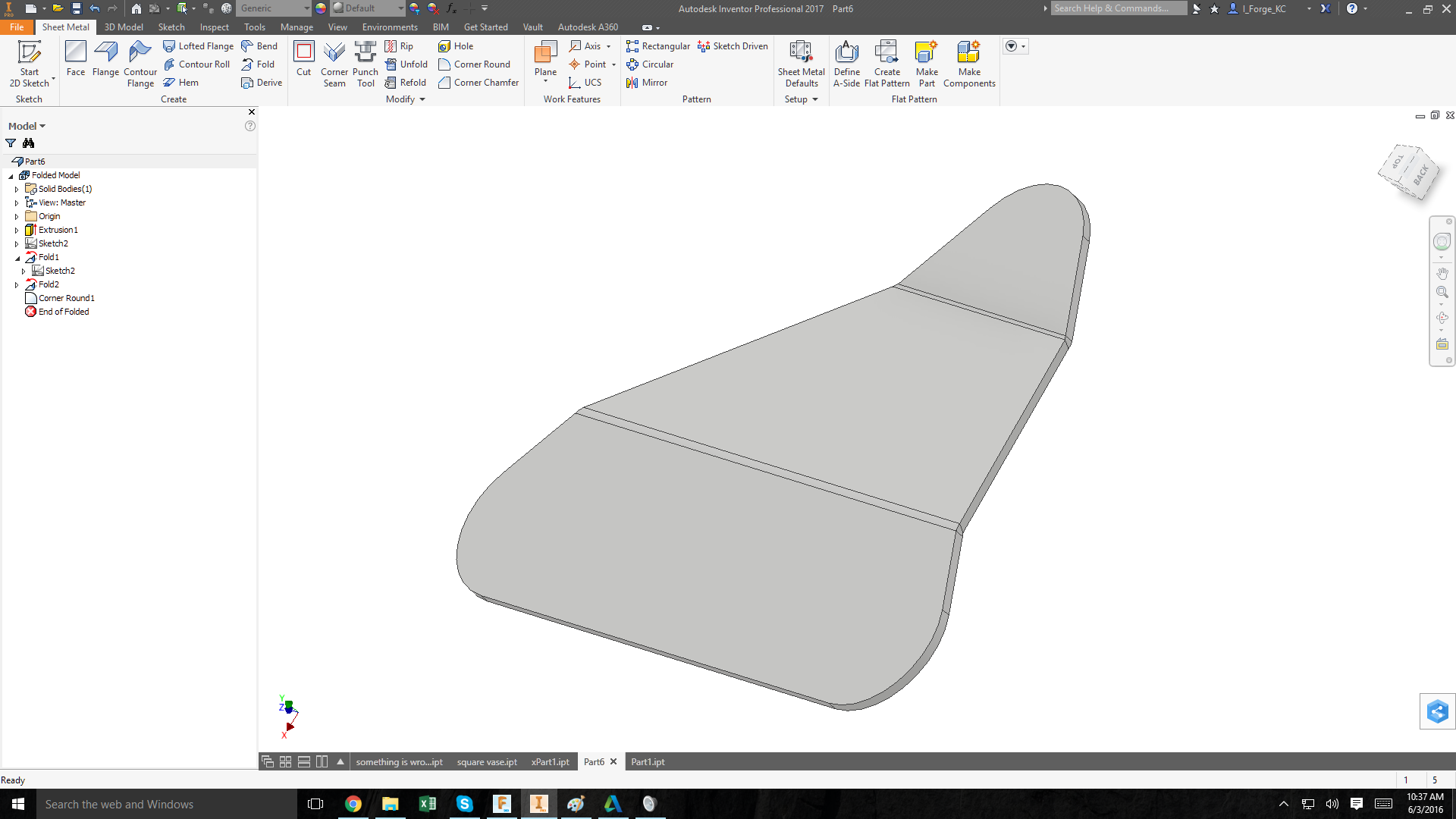Screen dimensions: 1456x819
Task: Open Sheet Metal Defaults
Action: 801,62
